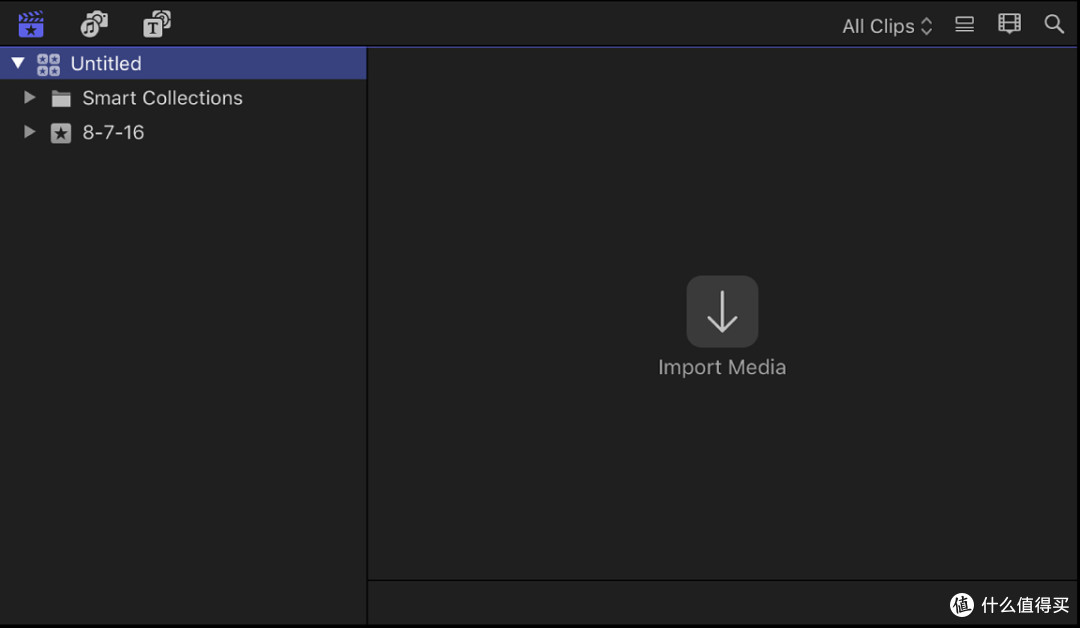Select the Smart Collections folder
Image resolution: width=1080 pixels, height=628 pixels.
[183, 98]
